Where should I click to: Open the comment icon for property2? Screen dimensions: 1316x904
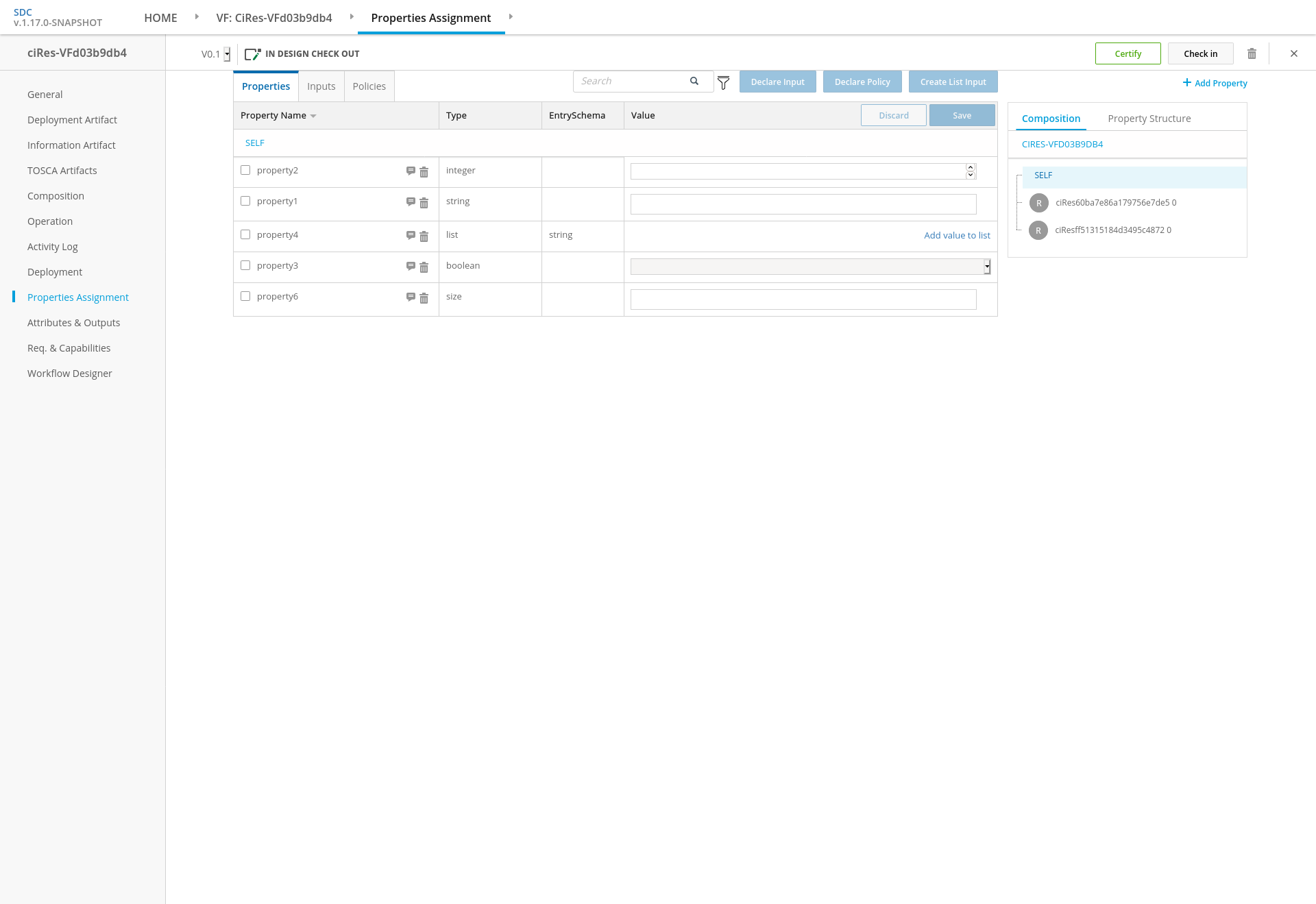(411, 171)
